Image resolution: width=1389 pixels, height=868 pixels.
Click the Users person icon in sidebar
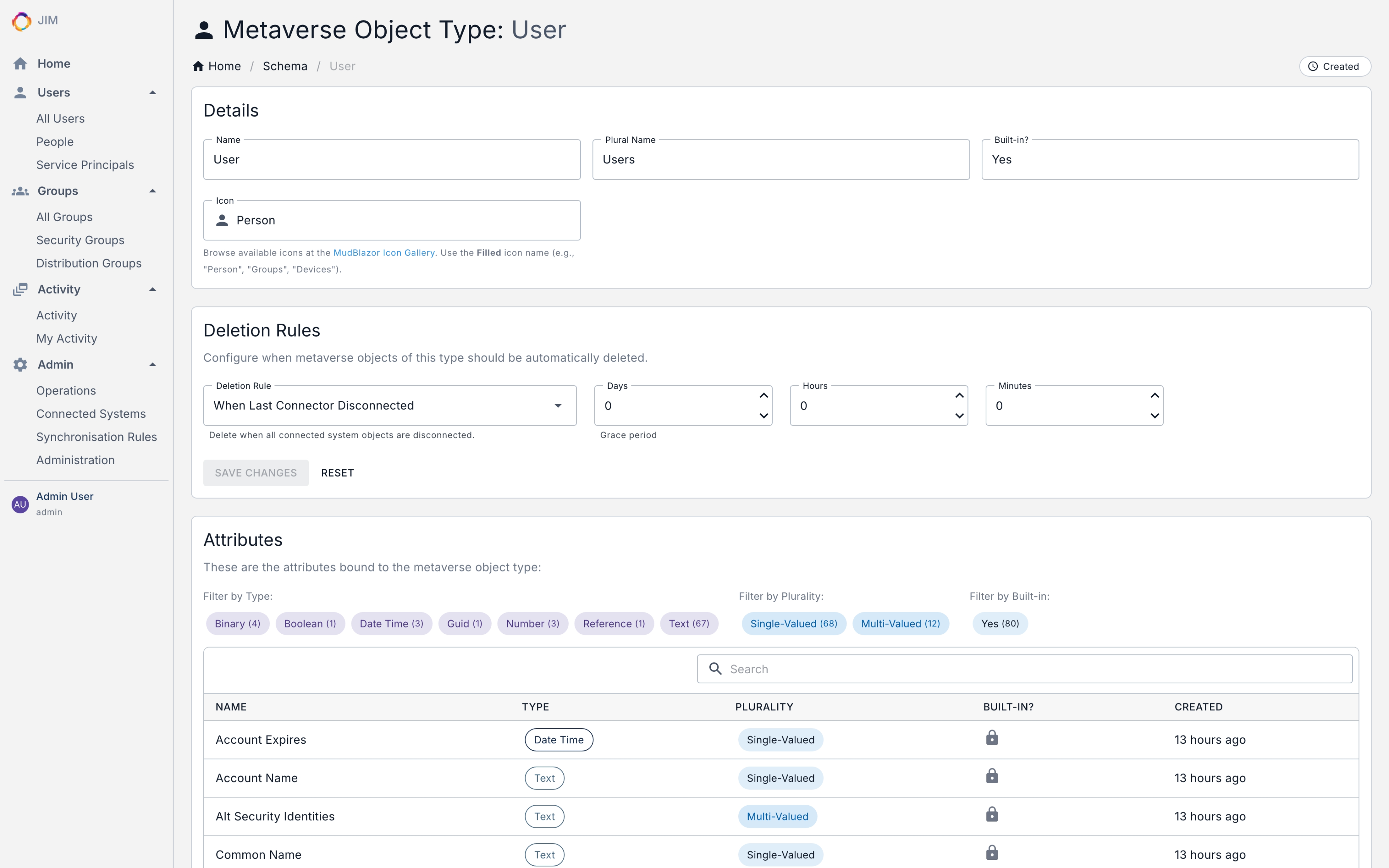21,93
